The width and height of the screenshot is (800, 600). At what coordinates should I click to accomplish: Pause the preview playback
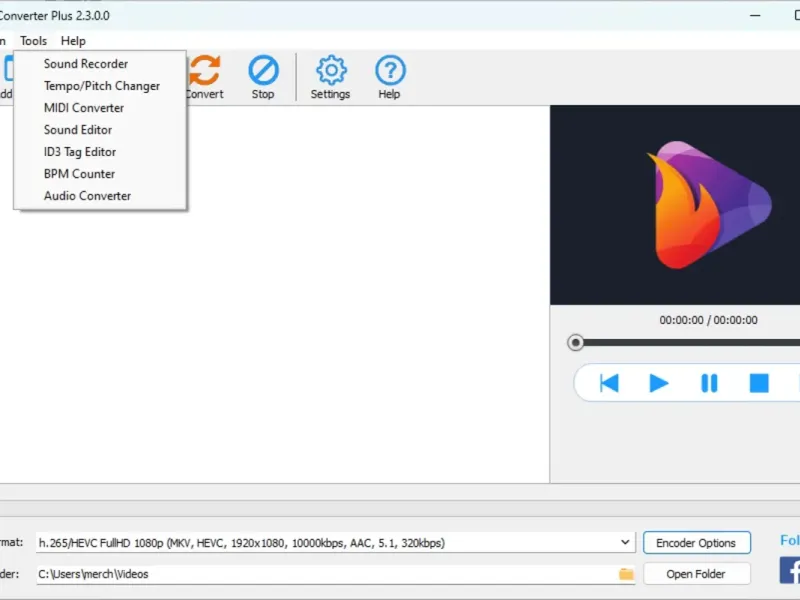coord(709,383)
